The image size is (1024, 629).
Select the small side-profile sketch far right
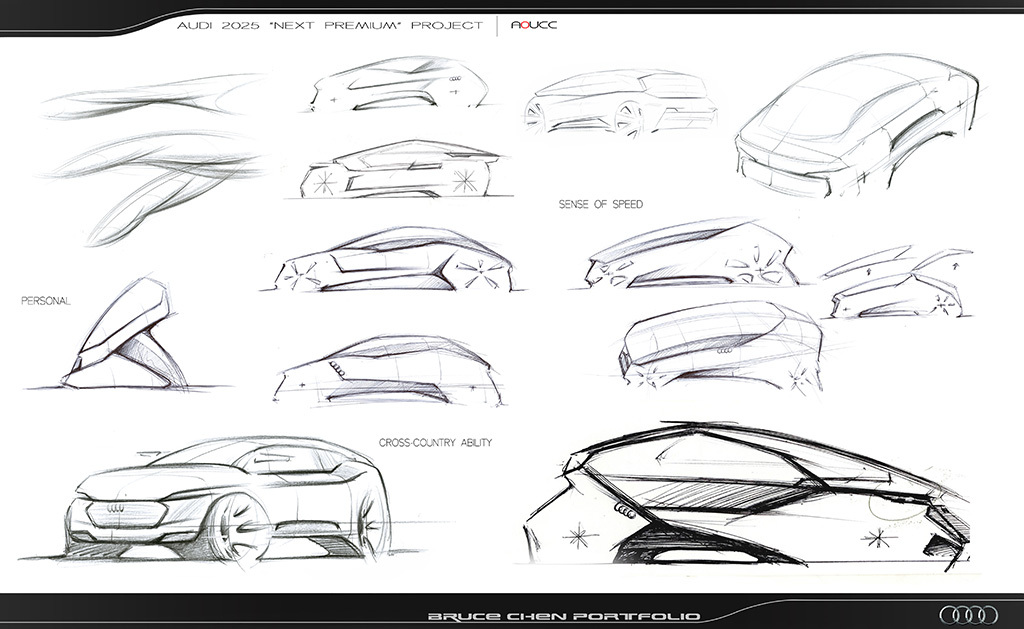(900, 290)
